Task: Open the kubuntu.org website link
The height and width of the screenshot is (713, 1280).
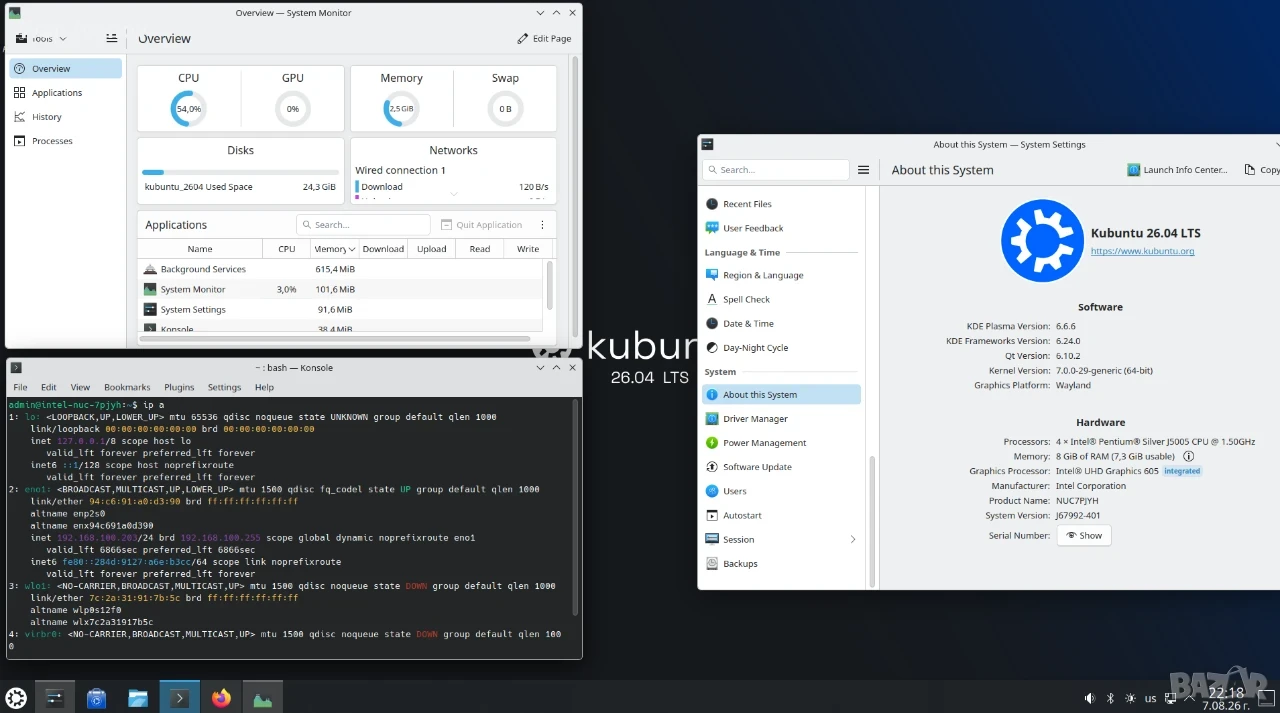Action: click(x=1142, y=251)
